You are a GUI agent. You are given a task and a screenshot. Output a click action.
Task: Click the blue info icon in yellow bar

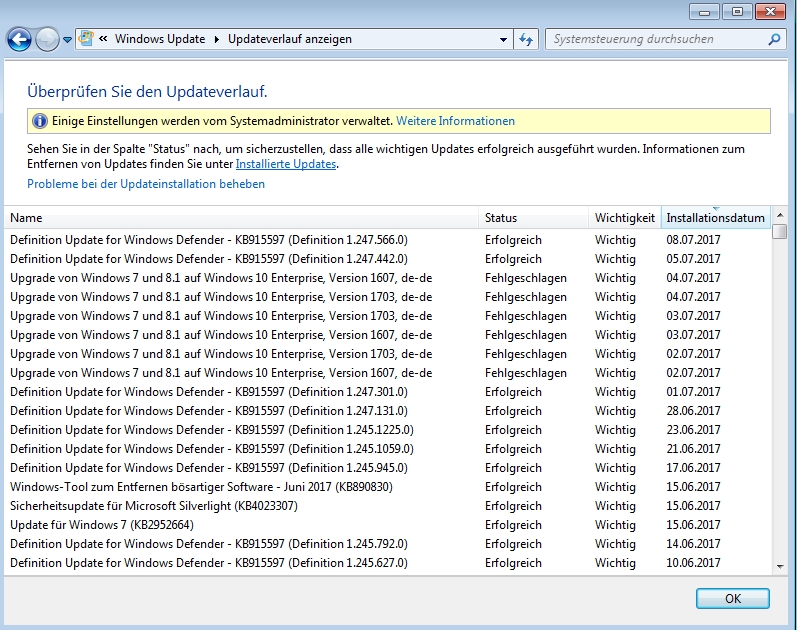coord(40,121)
